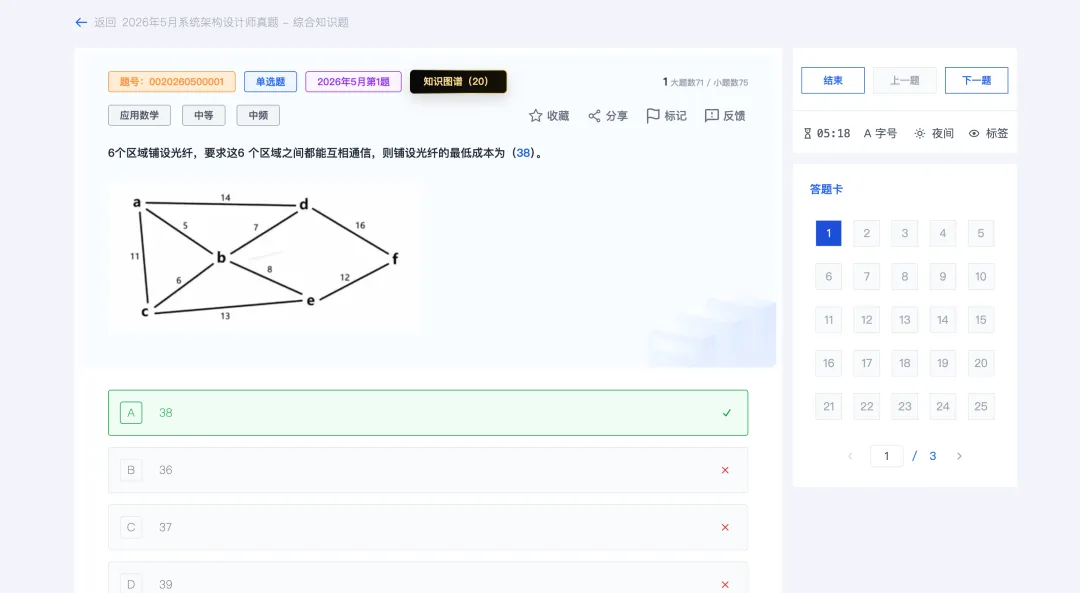Viewport: 1080px width, 593px height.
Task: Jump to question 6 in answer card
Action: coord(829,277)
